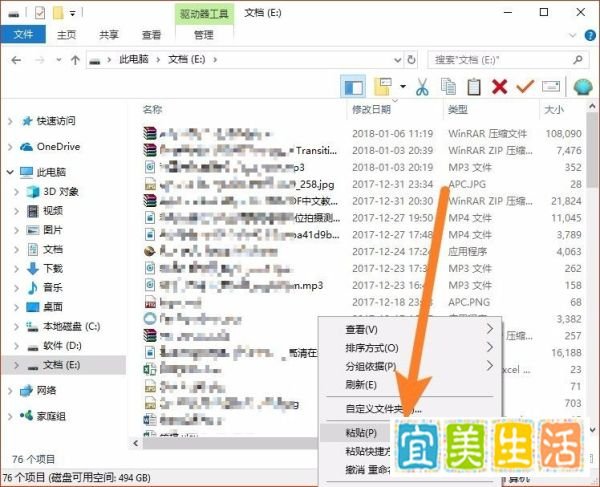Expand the 网络 tree node arrow
Viewport: 600px width, 487px height.
click(10, 391)
